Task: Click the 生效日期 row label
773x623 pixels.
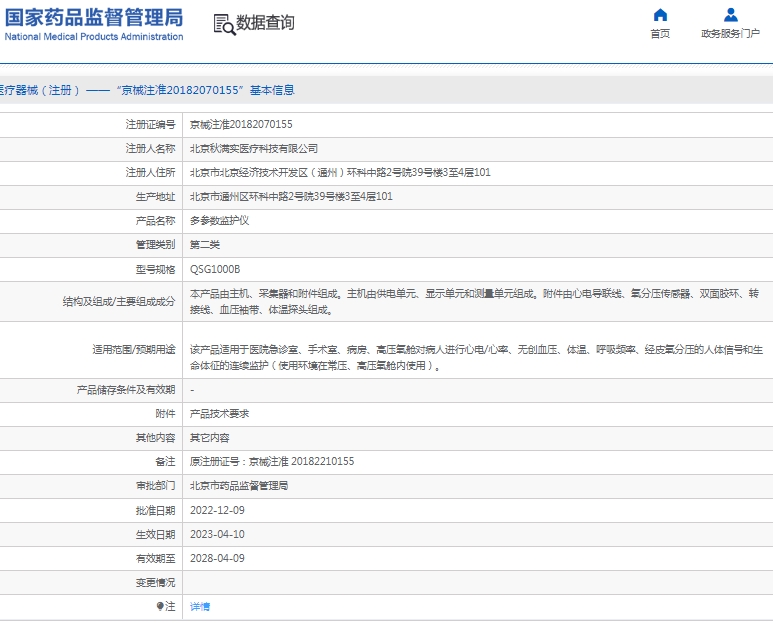Action: pos(155,534)
